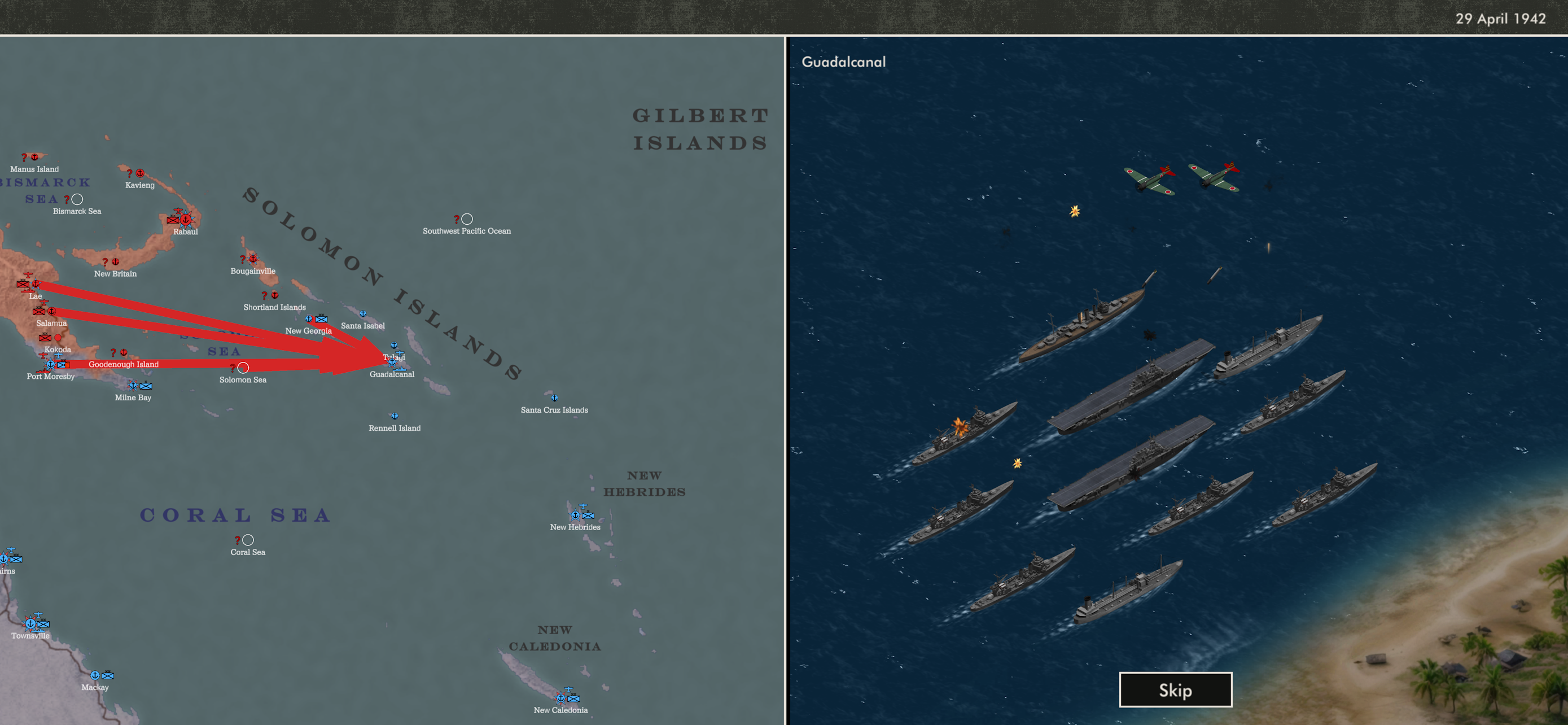Click the New Caledonia location label

(x=560, y=710)
